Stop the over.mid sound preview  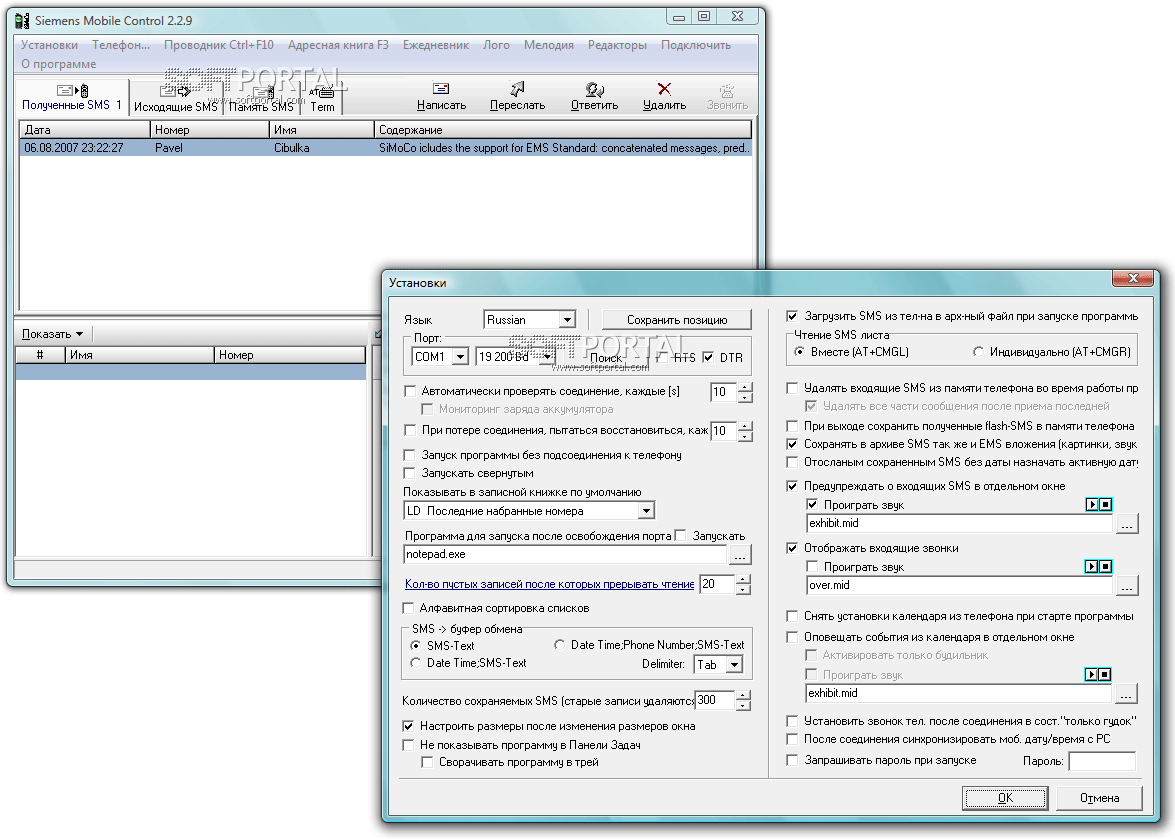pos(1105,567)
